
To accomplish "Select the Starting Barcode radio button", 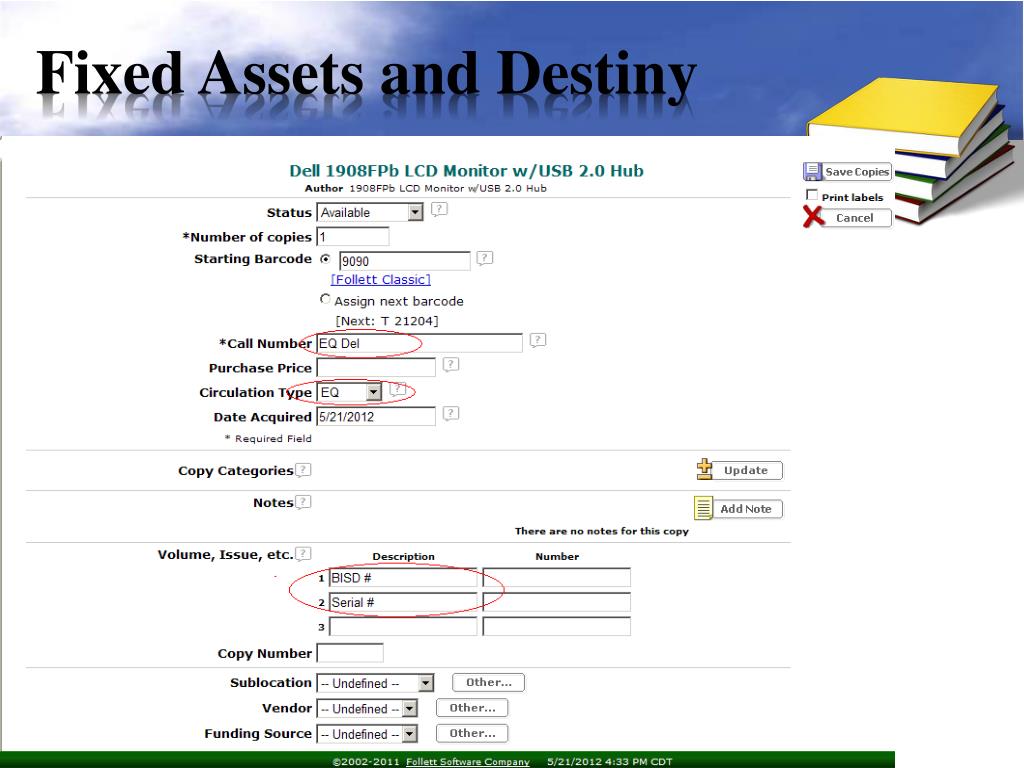I will pos(325,259).
